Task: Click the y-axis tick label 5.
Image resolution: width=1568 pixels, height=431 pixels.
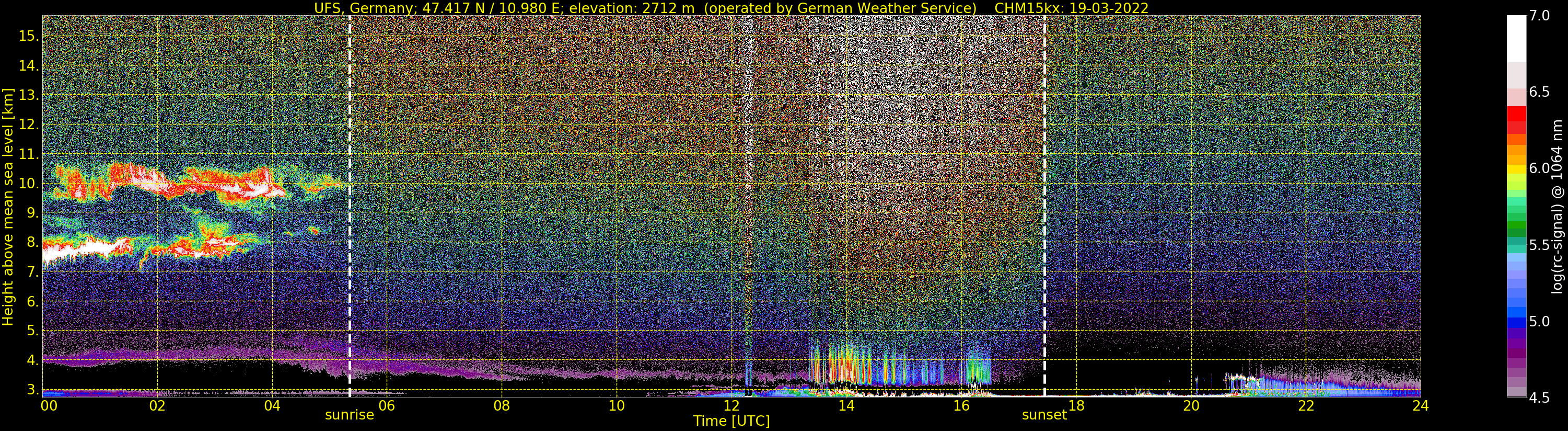Action: 33,331
